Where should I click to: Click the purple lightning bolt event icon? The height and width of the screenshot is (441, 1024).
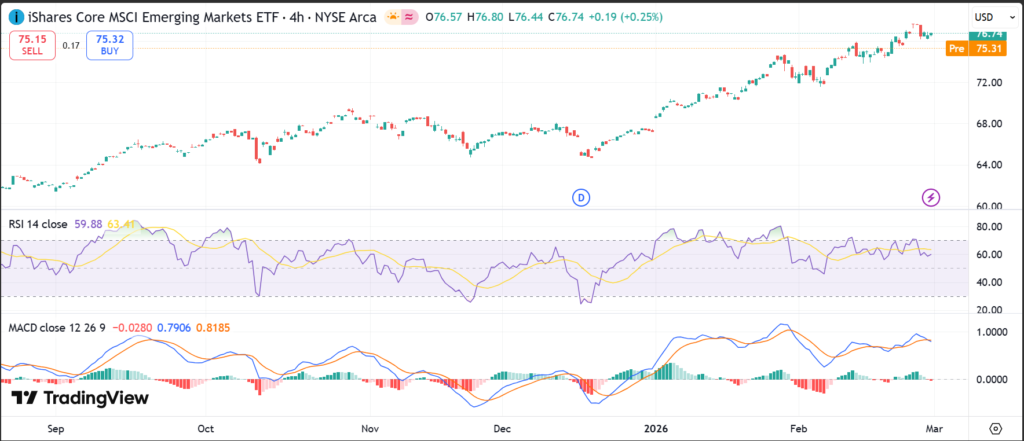point(931,197)
